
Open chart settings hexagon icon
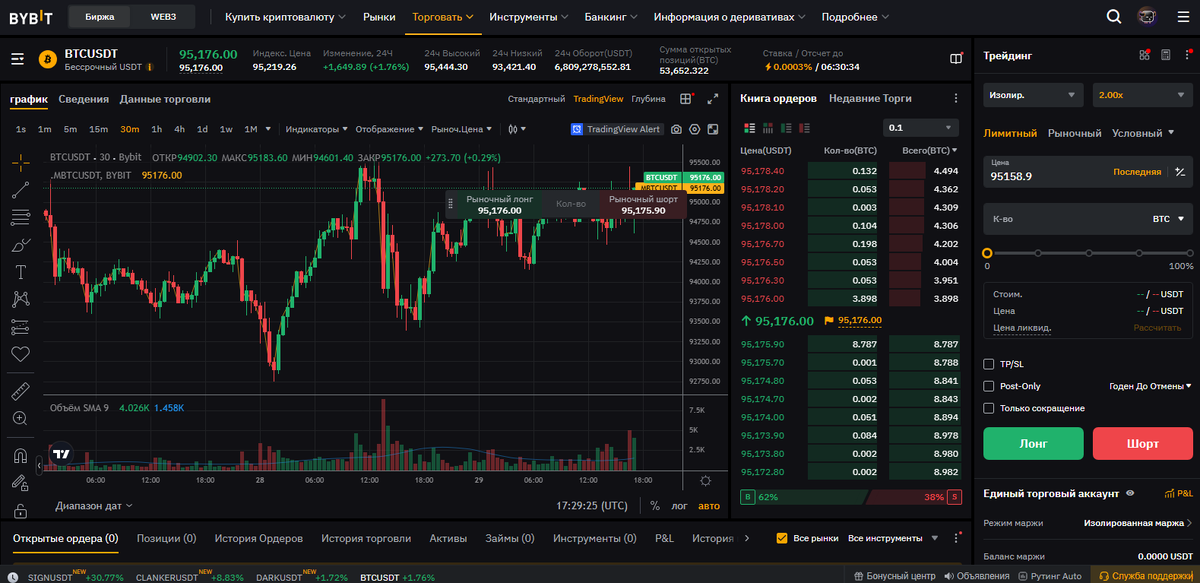(x=694, y=129)
